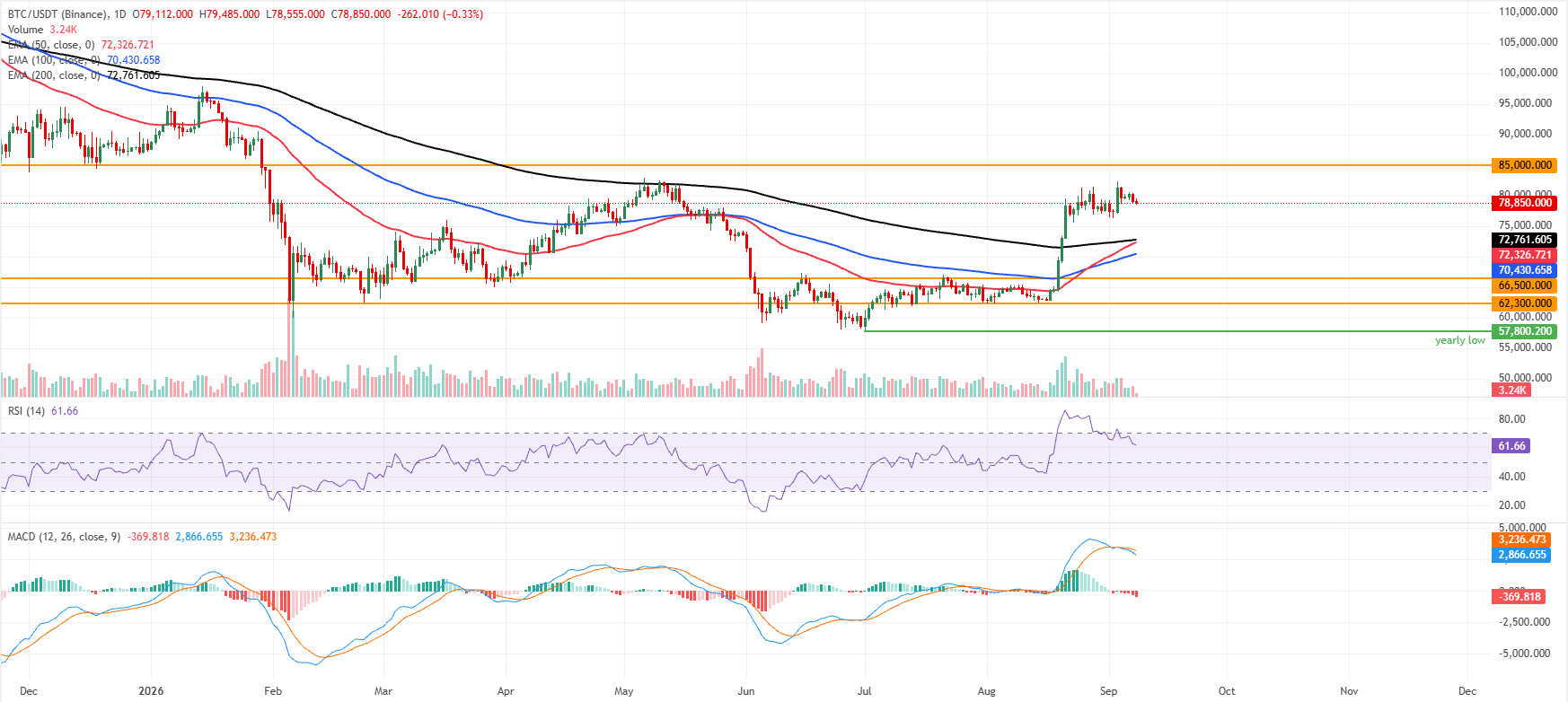Click the red 78,850.000 current price label

pos(1525,203)
